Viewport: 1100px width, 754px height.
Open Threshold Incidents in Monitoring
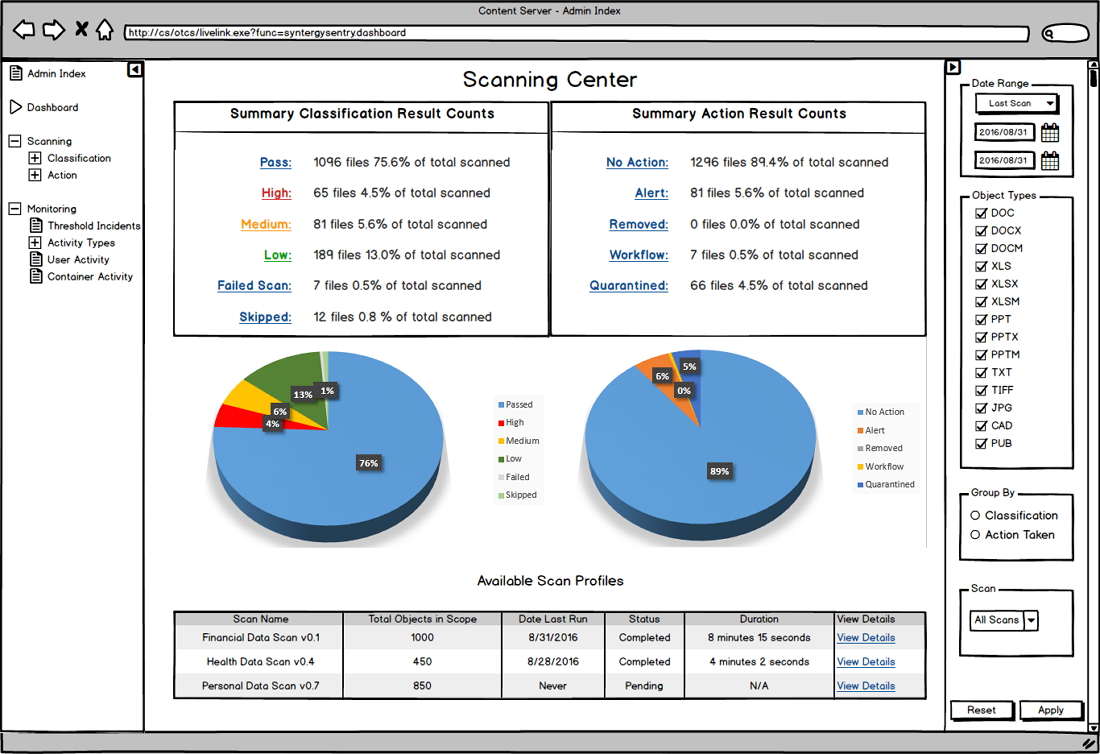coord(94,226)
